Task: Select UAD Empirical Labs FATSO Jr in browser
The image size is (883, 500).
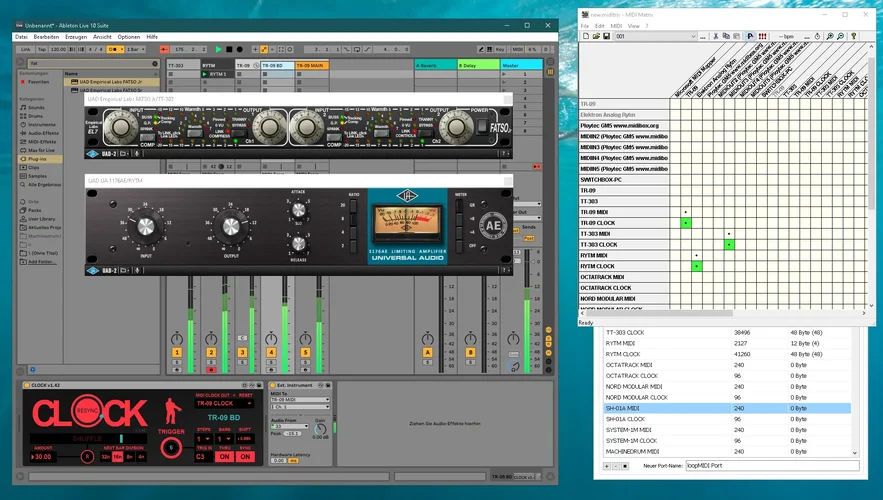Action: tap(111, 82)
